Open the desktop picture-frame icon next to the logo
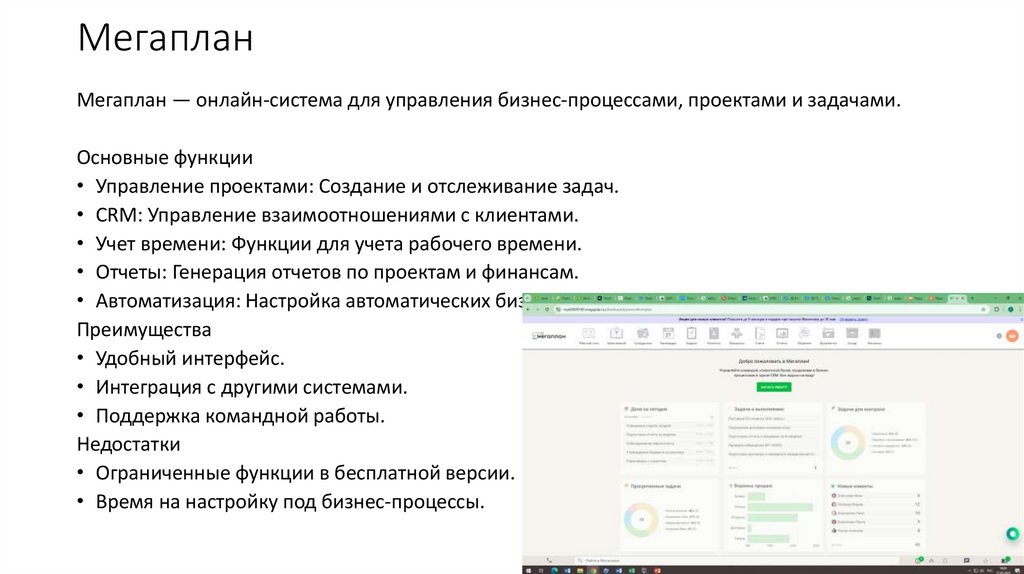This screenshot has height=574, width=1024. tap(588, 334)
